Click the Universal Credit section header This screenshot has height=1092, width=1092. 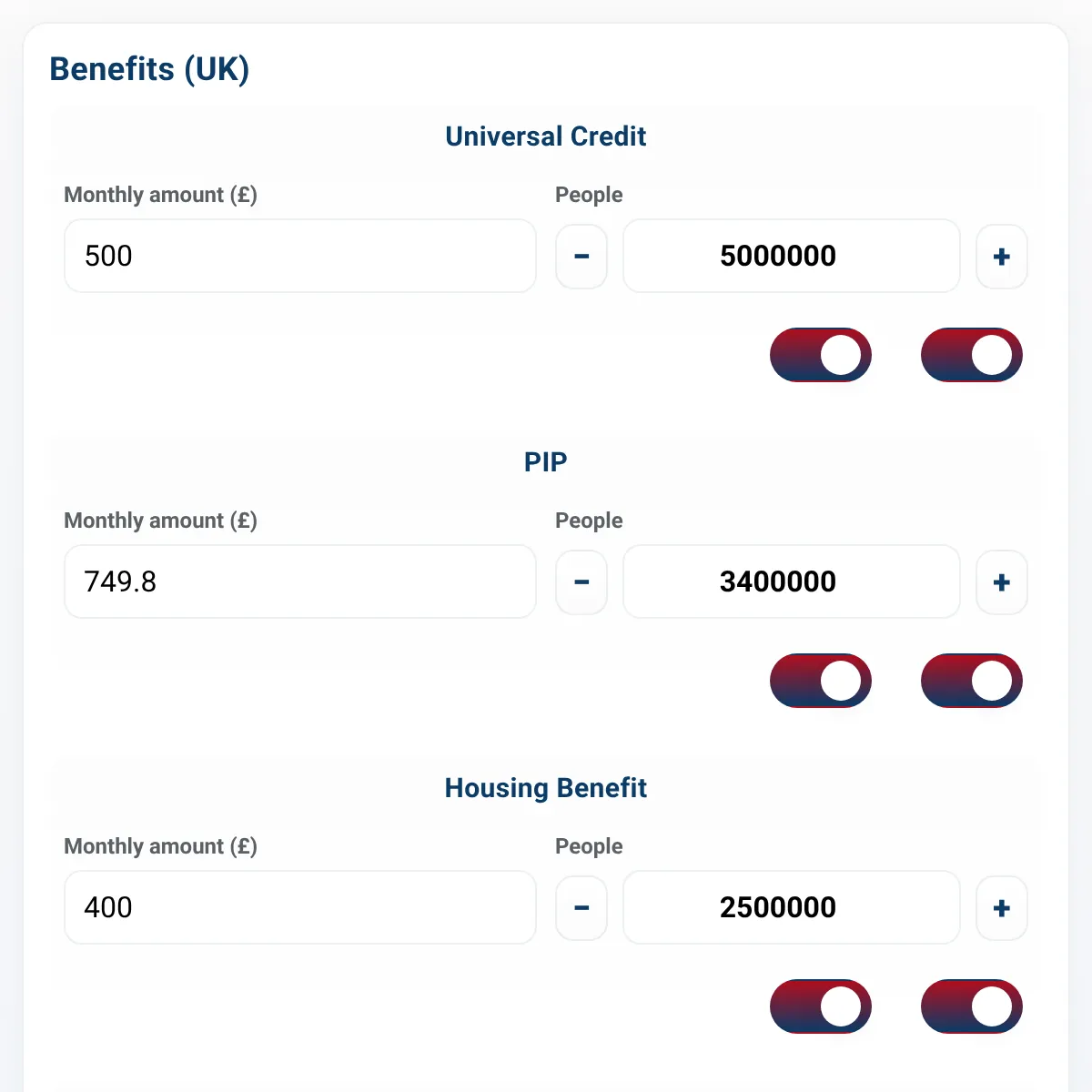tap(546, 136)
